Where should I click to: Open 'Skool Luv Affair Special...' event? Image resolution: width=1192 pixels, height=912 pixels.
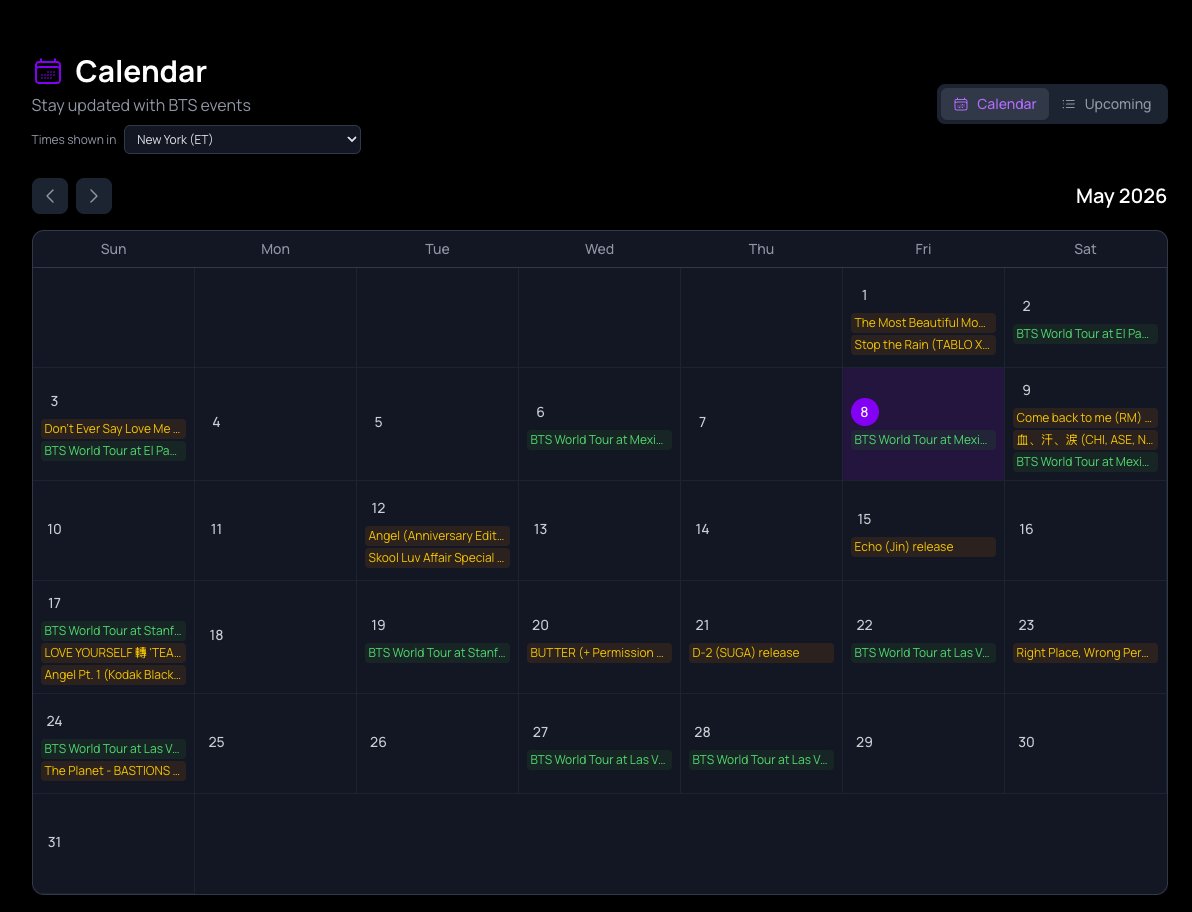click(x=437, y=558)
